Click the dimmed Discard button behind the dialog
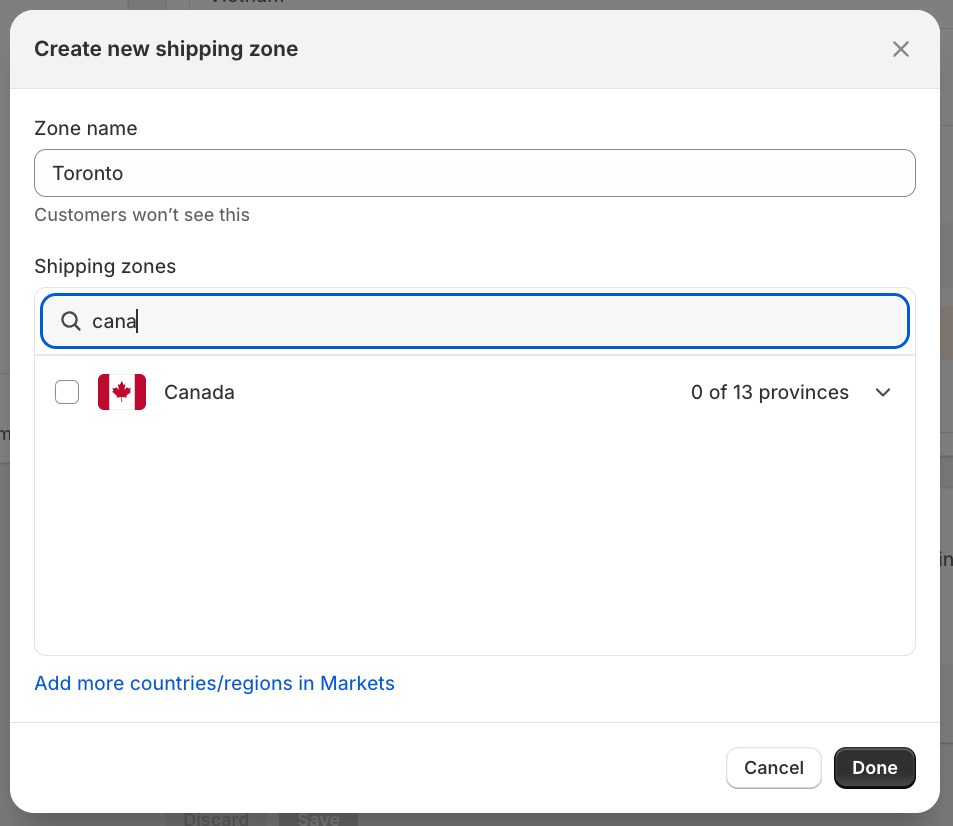953x826 pixels. (x=216, y=819)
